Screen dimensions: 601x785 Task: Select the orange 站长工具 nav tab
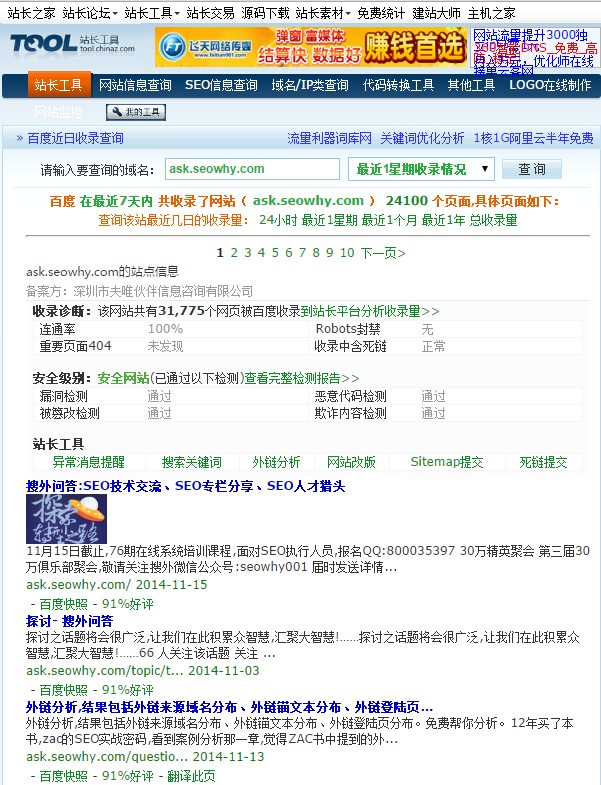pos(59,85)
